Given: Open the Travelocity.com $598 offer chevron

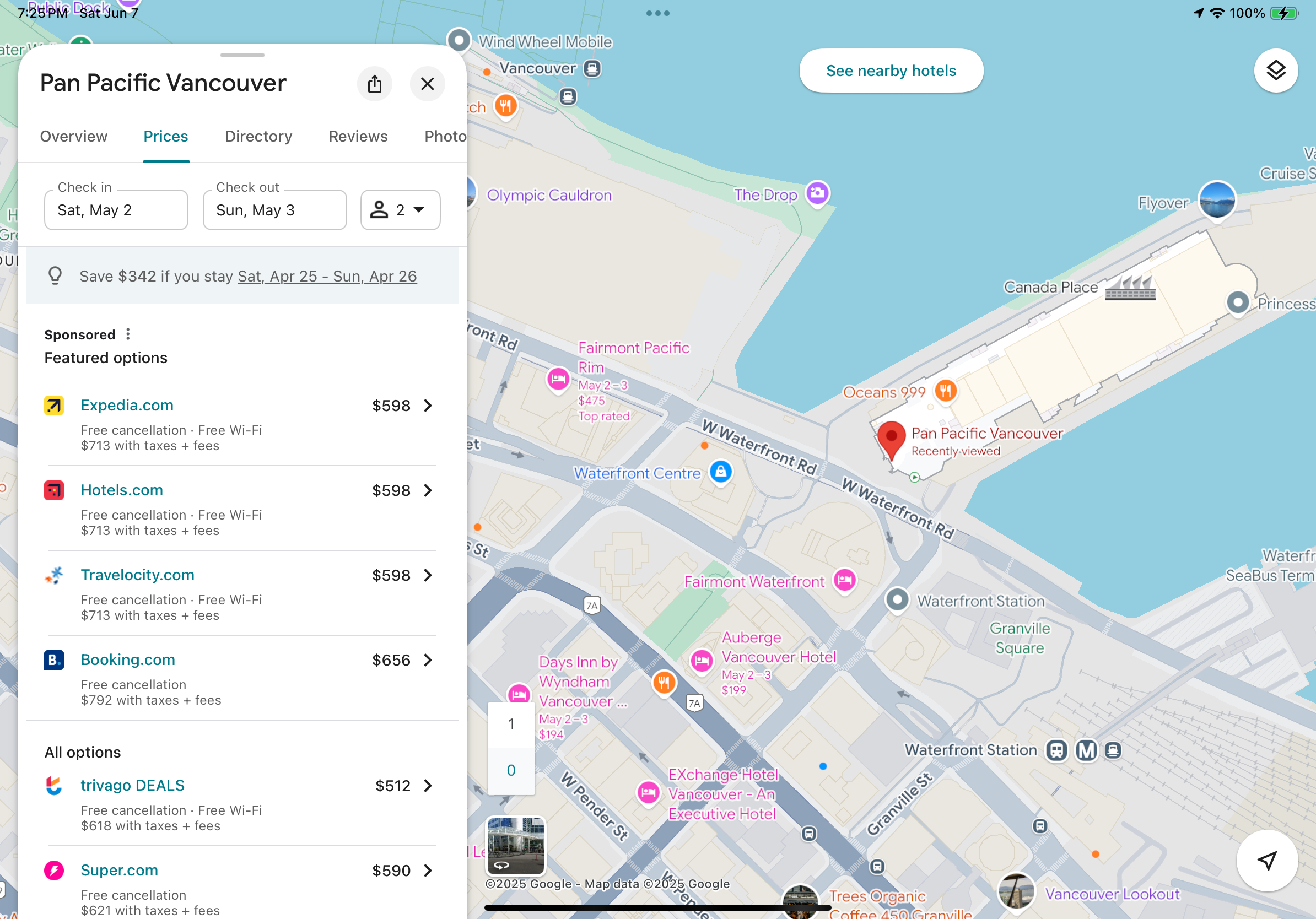Looking at the screenshot, I should [428, 575].
